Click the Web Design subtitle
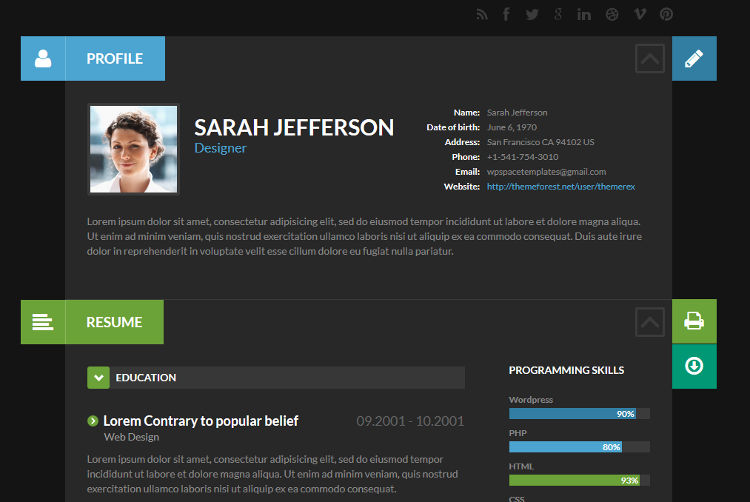The image size is (750, 502). click(x=132, y=437)
